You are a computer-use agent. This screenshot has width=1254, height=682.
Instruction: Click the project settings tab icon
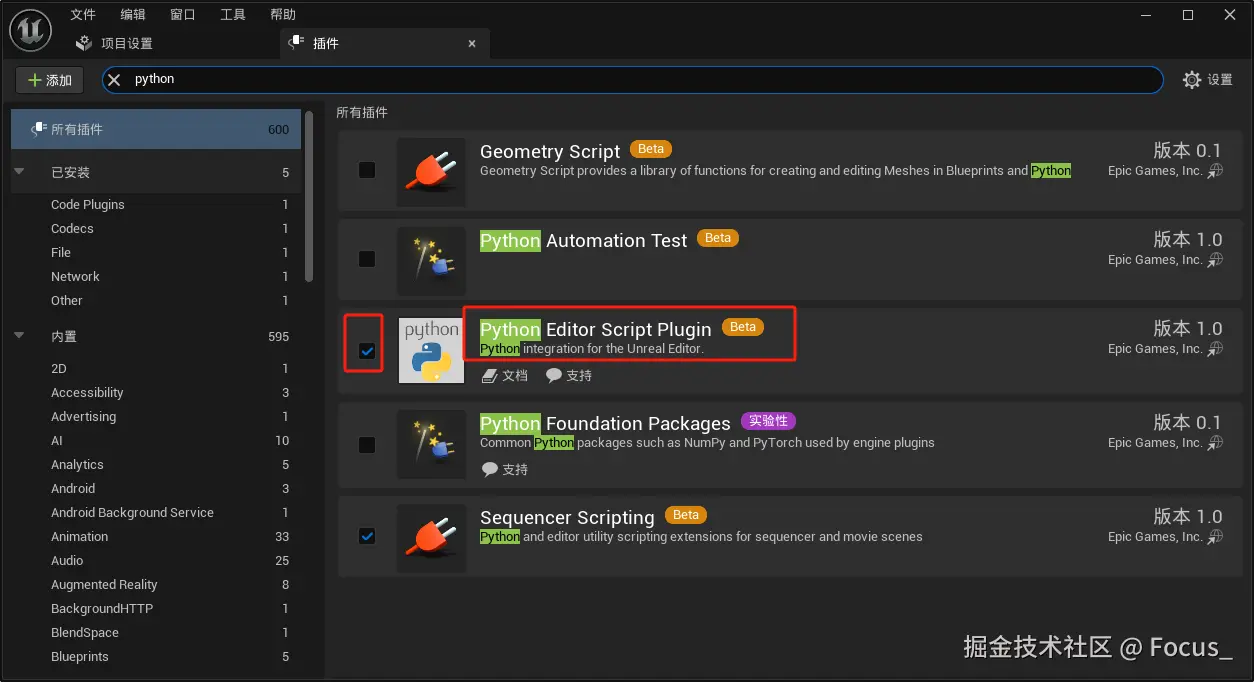(x=85, y=43)
